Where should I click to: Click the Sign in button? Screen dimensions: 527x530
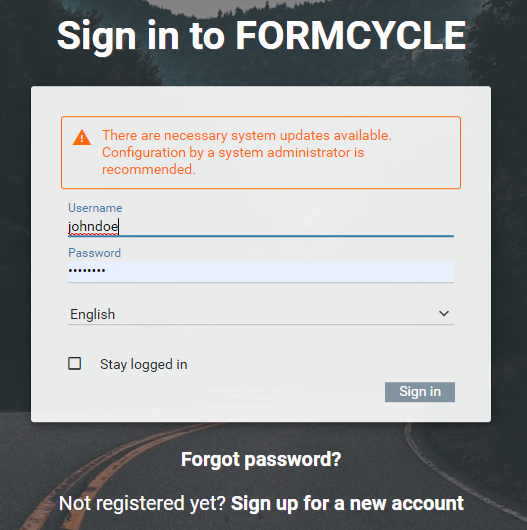pos(420,392)
